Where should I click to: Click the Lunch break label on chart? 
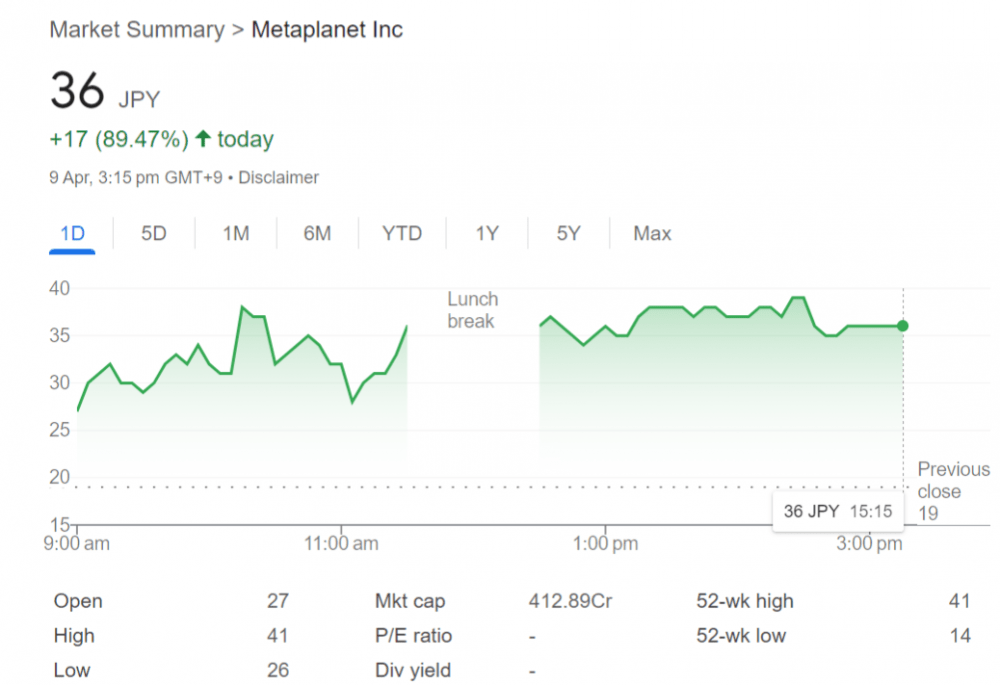473,310
